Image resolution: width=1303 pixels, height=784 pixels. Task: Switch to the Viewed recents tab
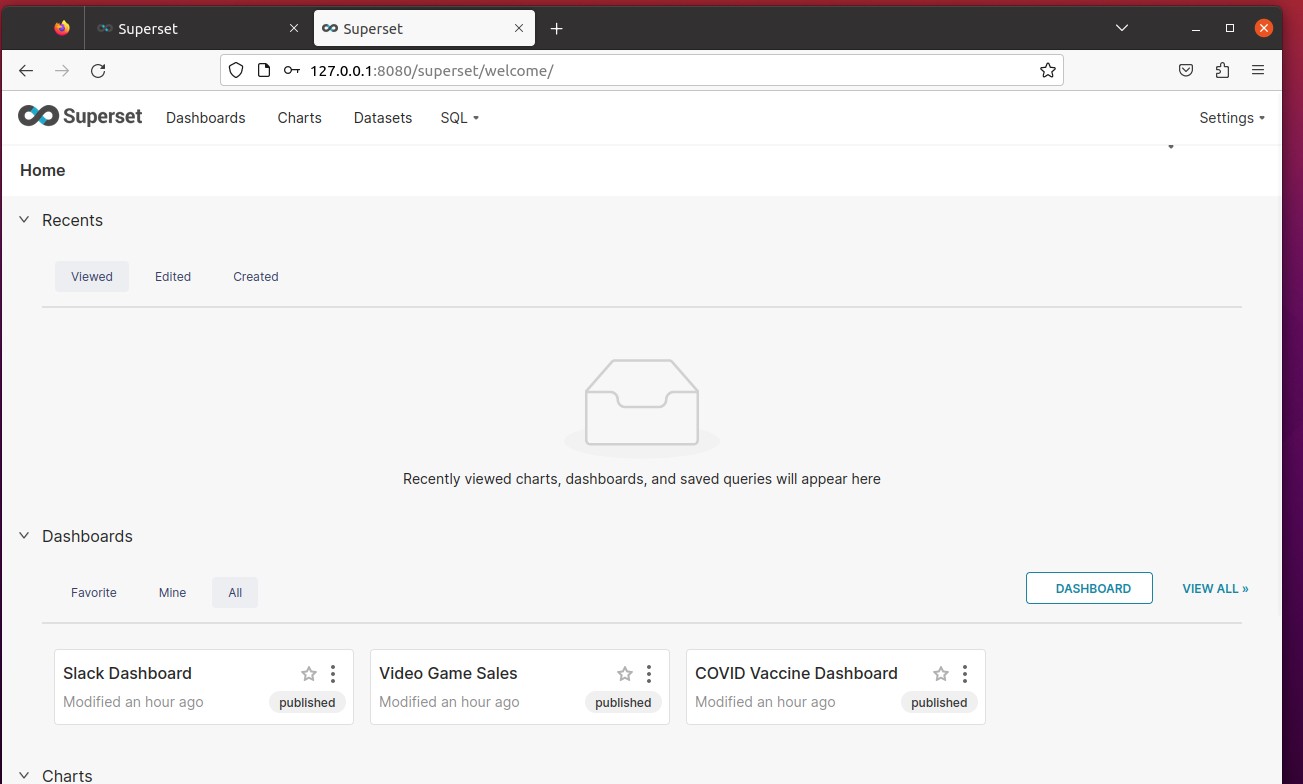92,277
